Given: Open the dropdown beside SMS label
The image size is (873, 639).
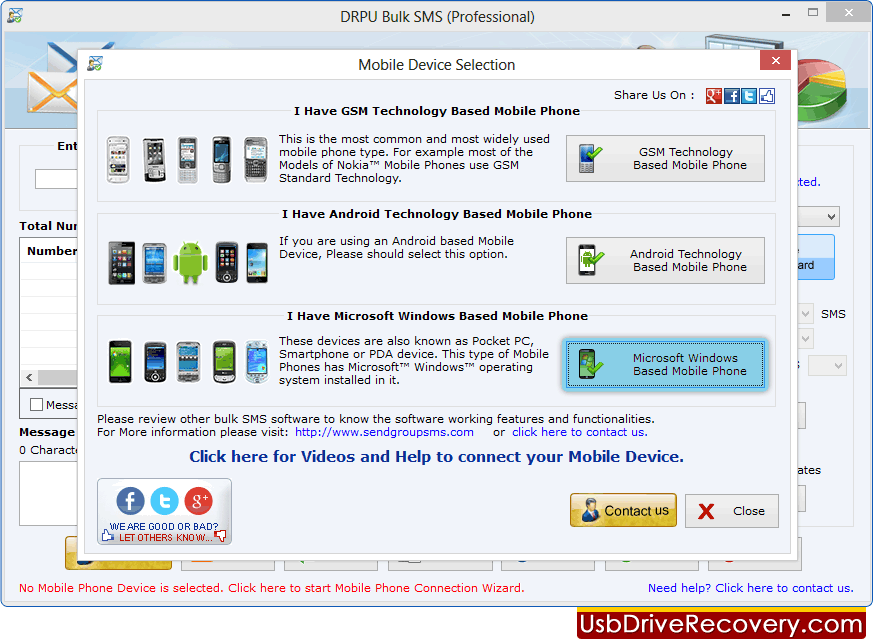Looking at the screenshot, I should tap(806, 314).
